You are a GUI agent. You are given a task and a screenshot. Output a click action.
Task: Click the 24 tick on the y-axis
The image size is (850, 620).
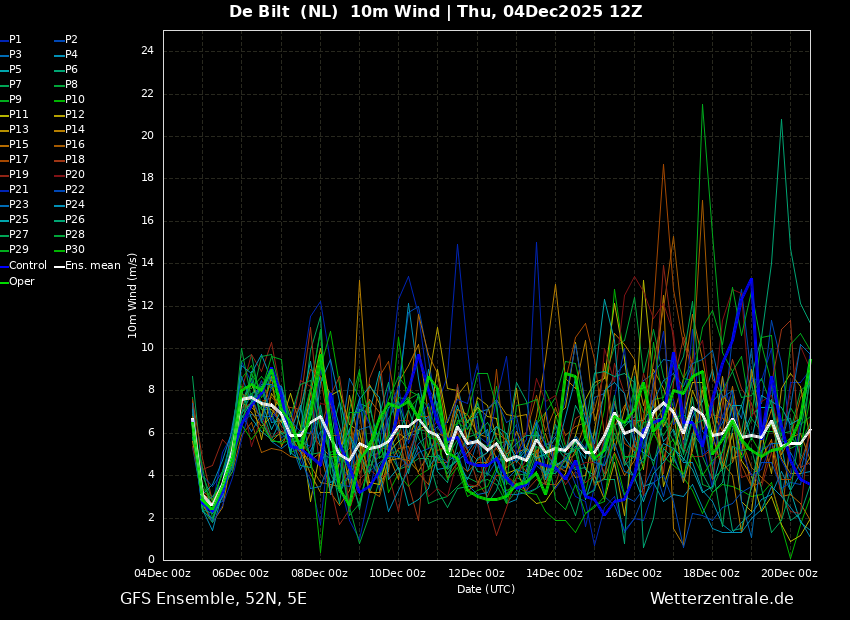pyautogui.click(x=147, y=51)
